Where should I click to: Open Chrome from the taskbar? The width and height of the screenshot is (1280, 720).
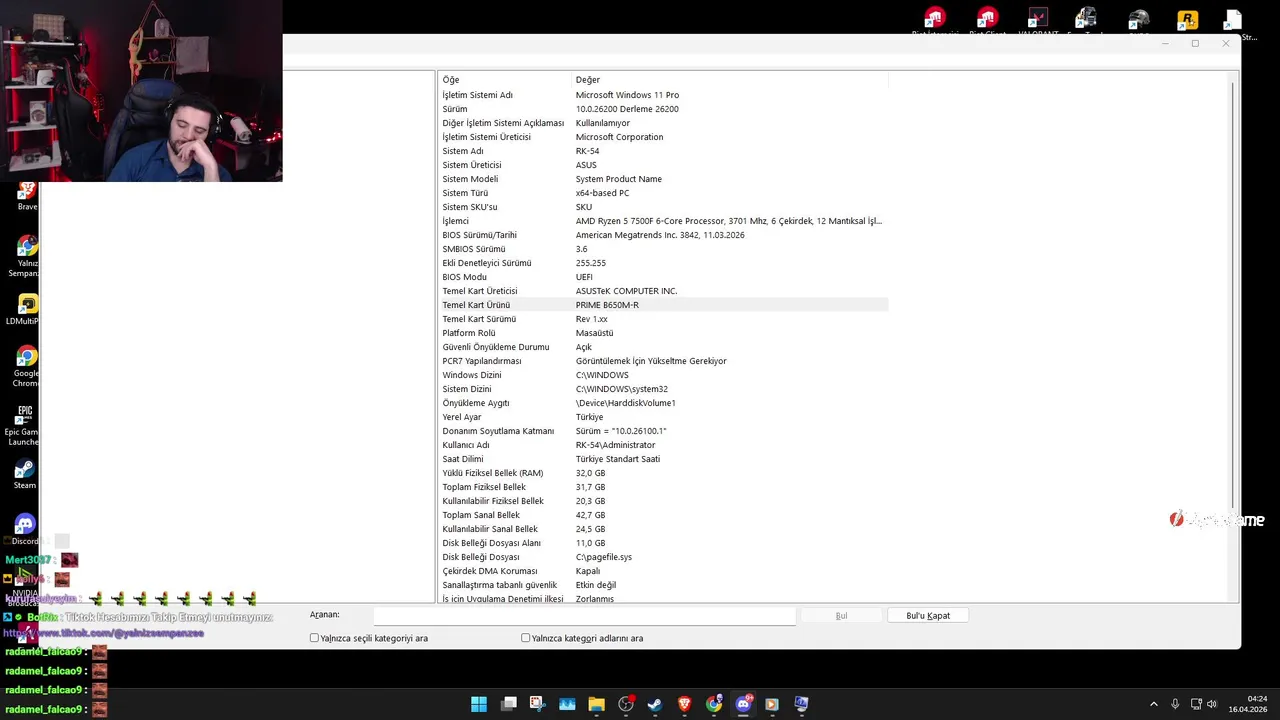[714, 704]
